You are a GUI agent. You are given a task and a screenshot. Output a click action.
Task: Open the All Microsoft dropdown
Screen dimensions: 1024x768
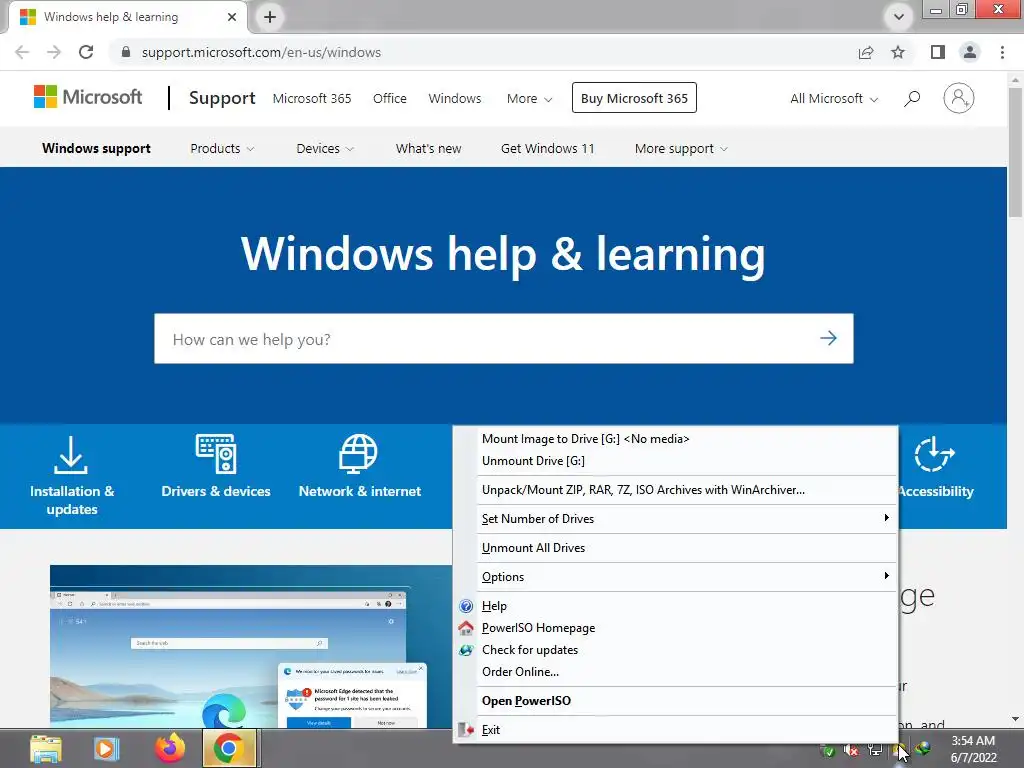coord(834,99)
